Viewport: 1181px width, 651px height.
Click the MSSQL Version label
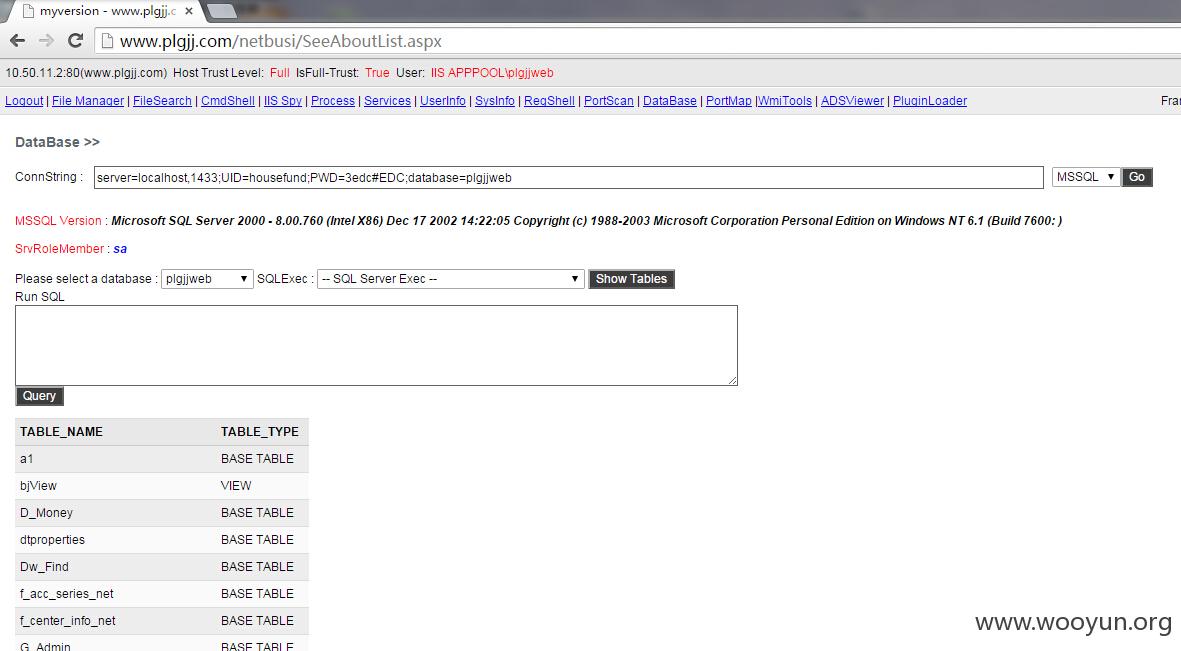(58, 221)
